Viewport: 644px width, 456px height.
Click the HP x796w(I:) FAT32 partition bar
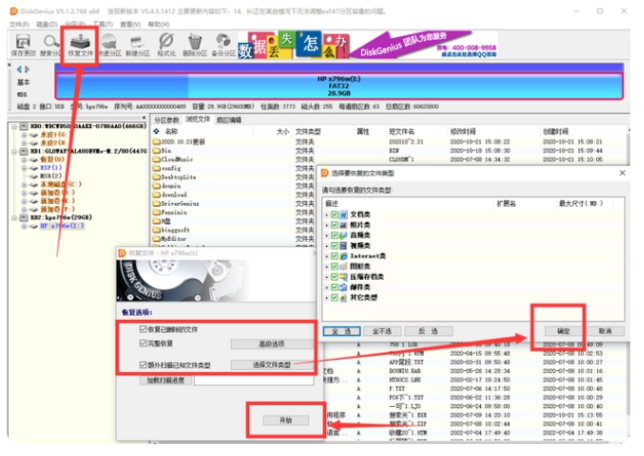(339, 86)
